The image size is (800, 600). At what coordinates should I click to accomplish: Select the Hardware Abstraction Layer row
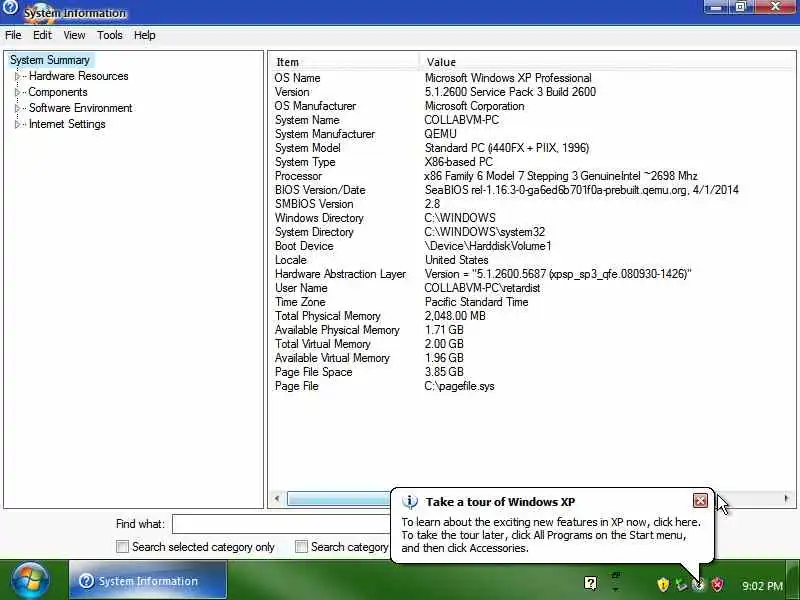[532, 274]
